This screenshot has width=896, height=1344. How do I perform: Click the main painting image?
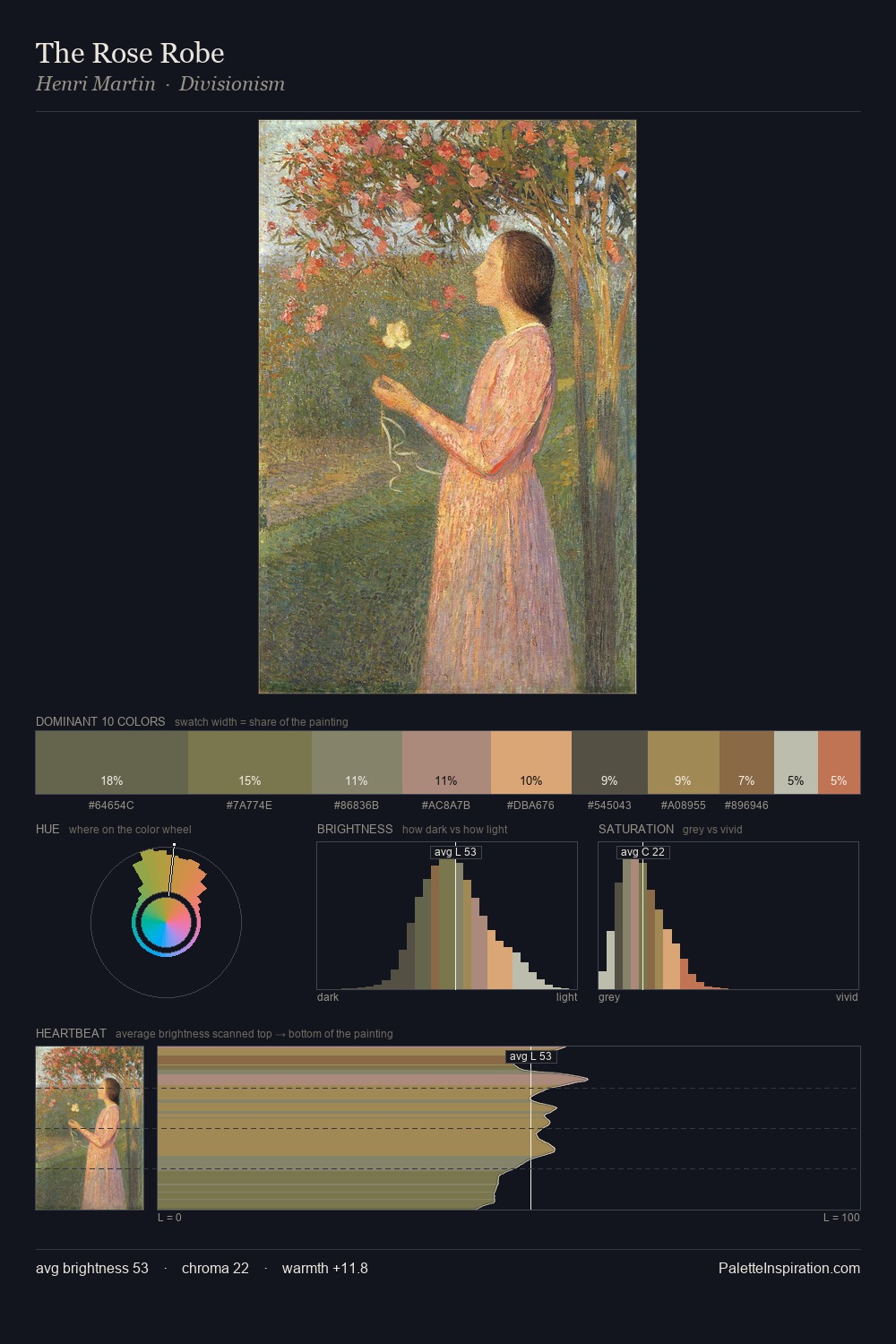[x=447, y=407]
